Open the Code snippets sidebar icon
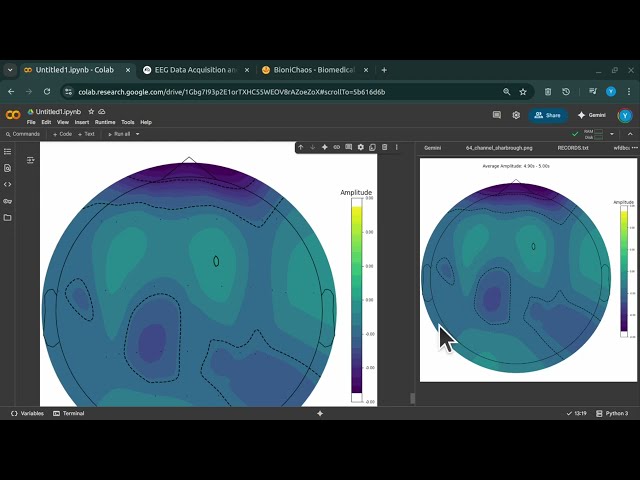 pos(7,184)
